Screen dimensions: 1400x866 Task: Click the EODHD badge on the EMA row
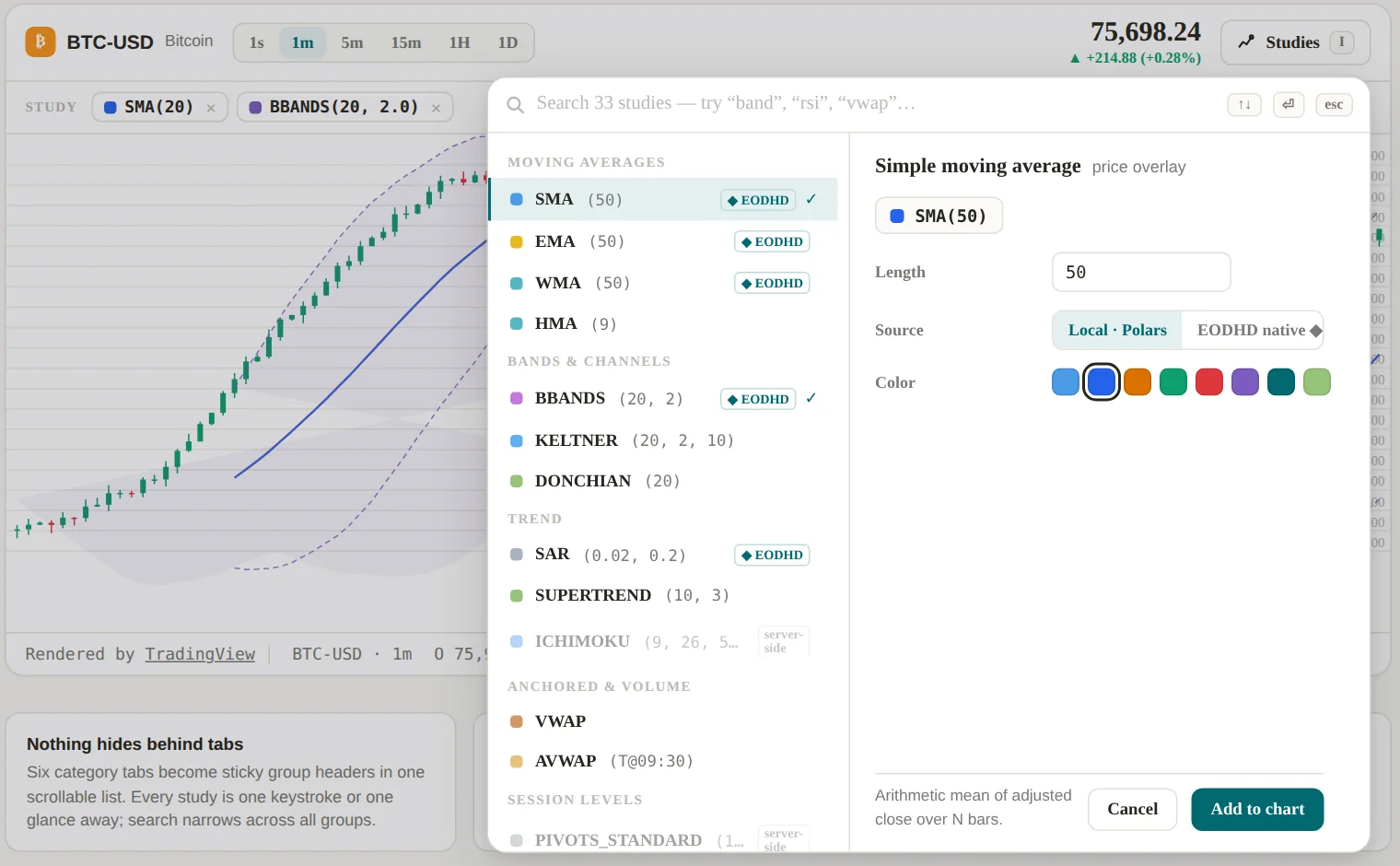[772, 241]
